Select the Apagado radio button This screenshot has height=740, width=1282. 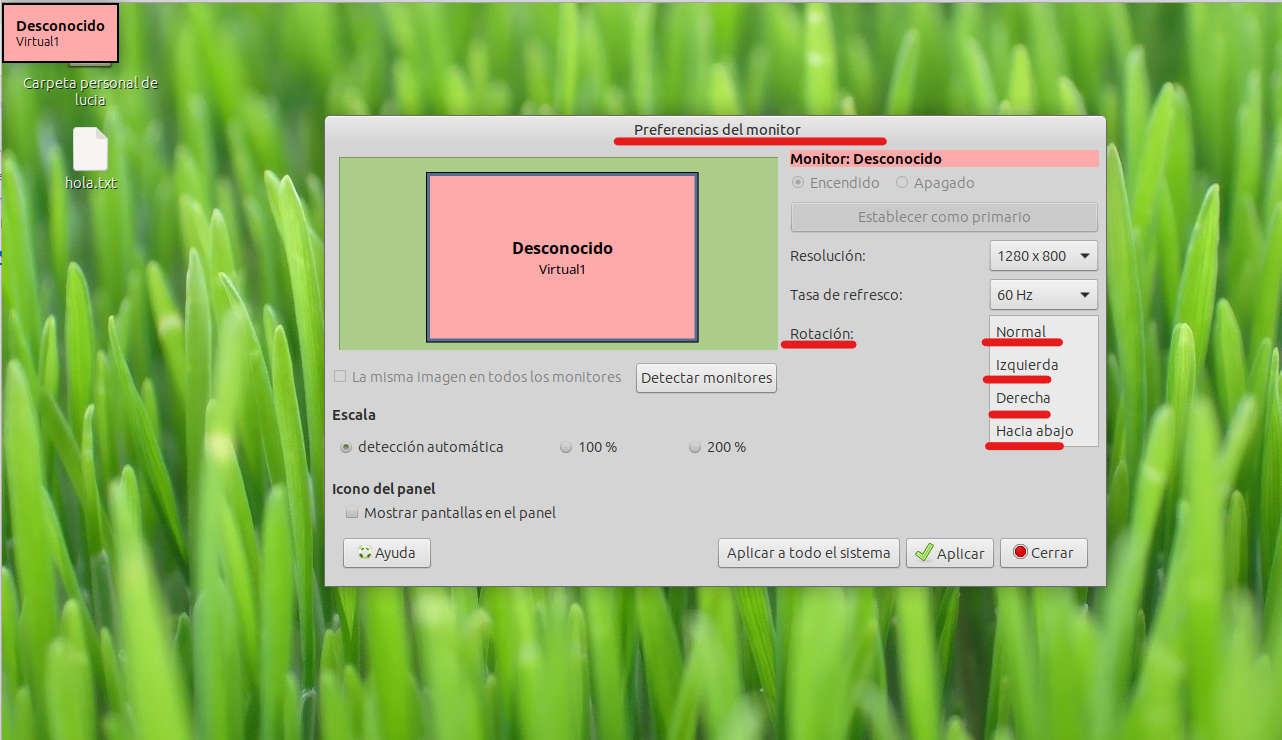pos(902,183)
